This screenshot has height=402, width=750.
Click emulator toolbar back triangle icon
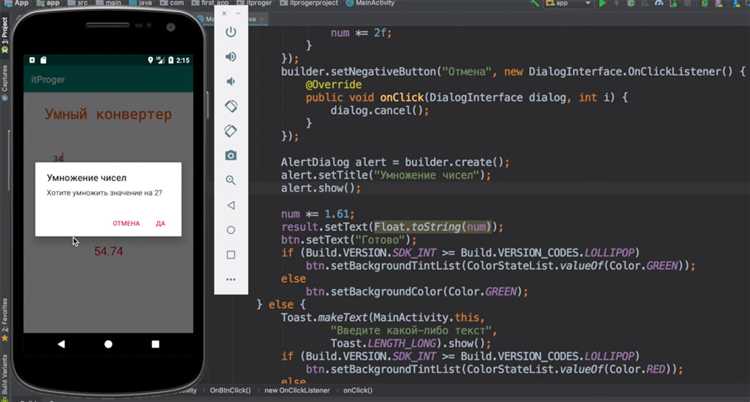click(x=231, y=205)
